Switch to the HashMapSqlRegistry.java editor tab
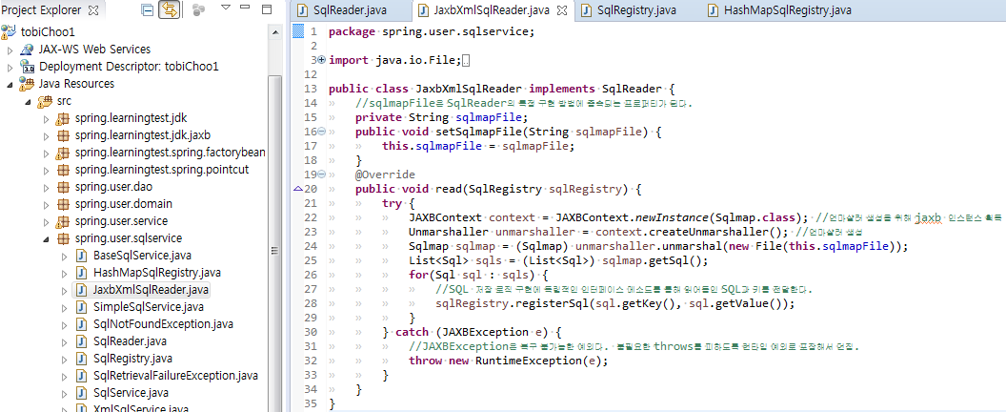Screen dimensions: 1006x412 (787, 11)
